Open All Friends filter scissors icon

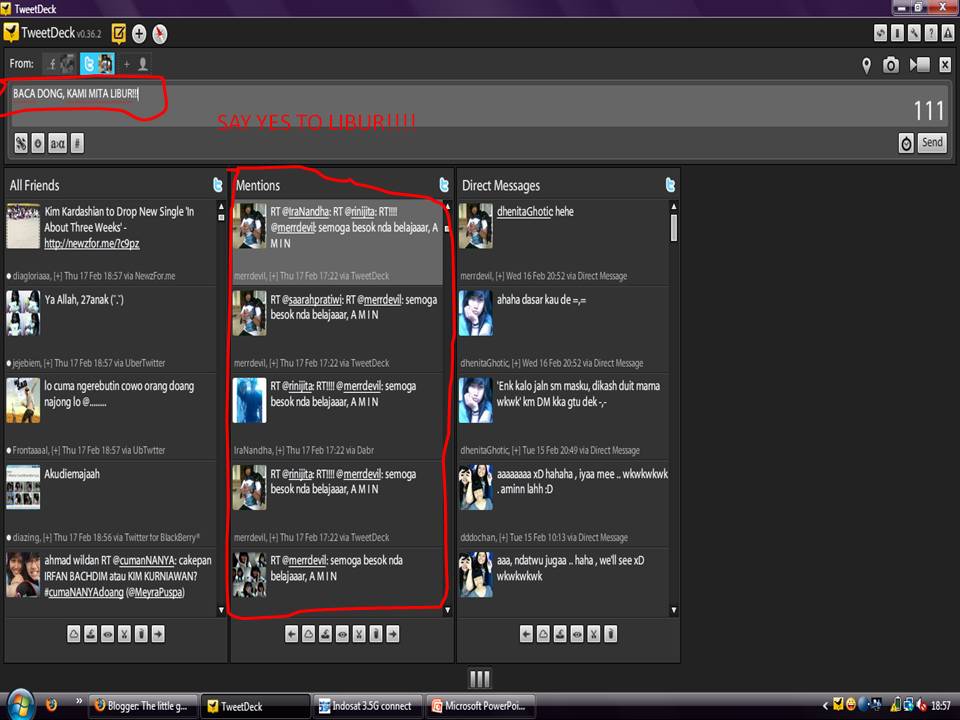124,634
